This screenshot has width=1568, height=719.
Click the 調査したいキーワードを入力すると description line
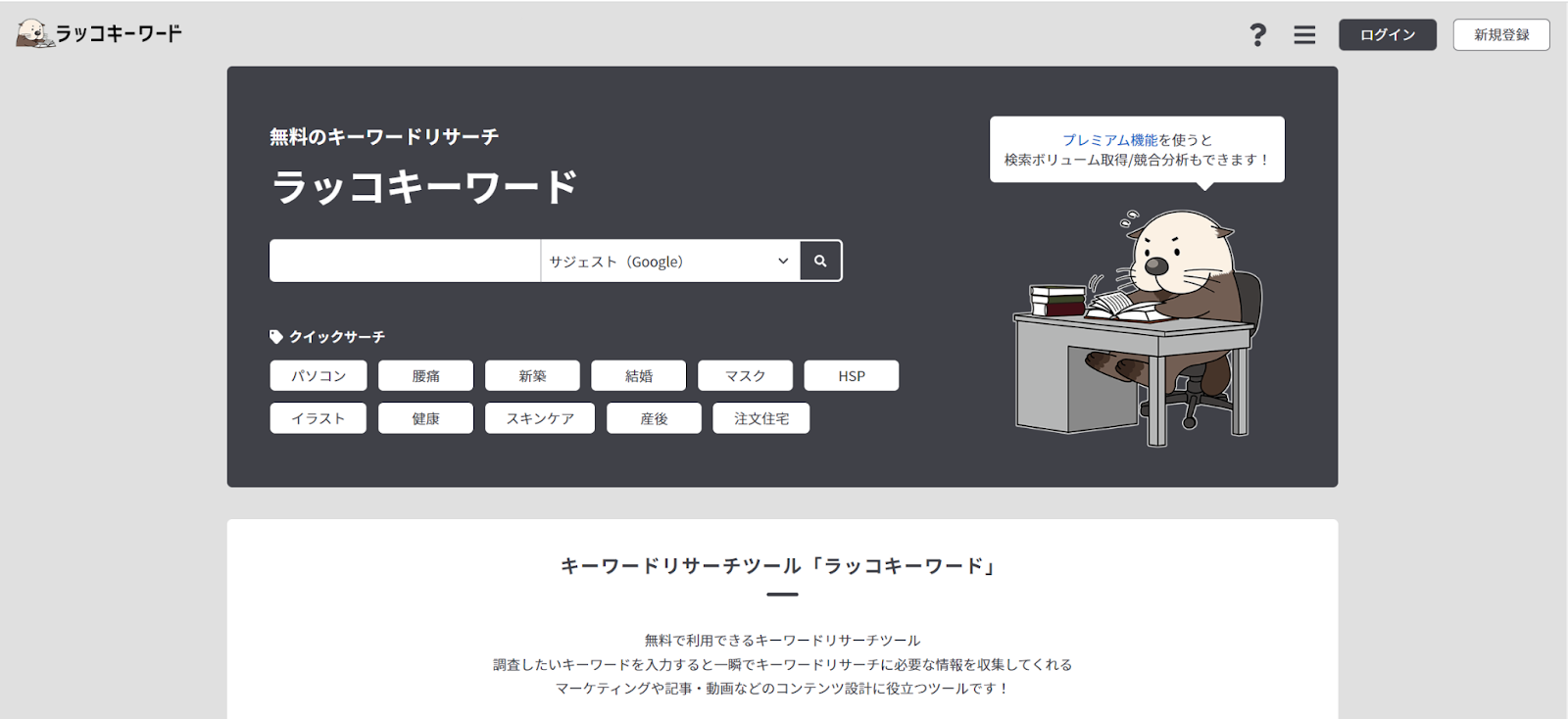pyautogui.click(x=782, y=664)
